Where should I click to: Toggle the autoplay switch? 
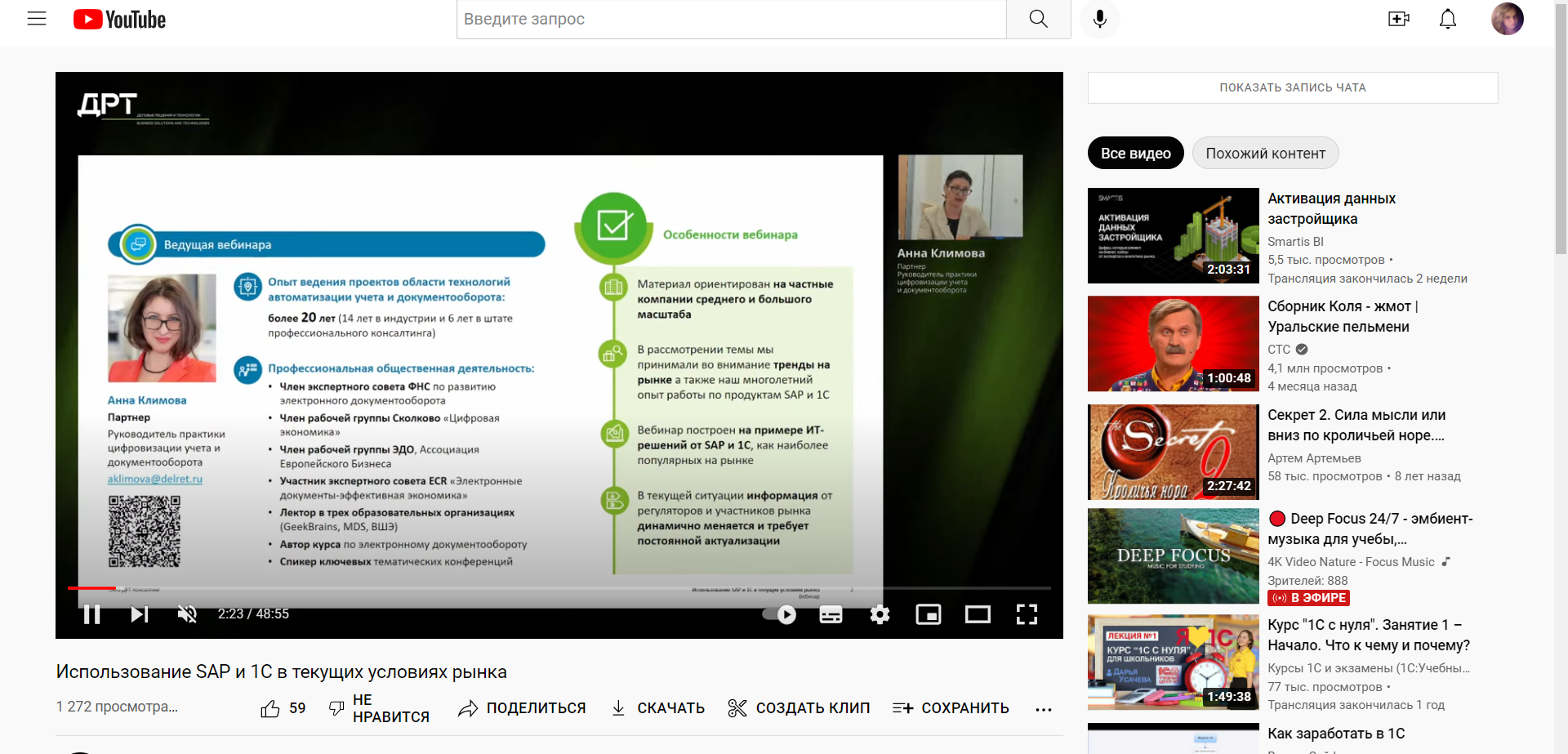tap(779, 614)
